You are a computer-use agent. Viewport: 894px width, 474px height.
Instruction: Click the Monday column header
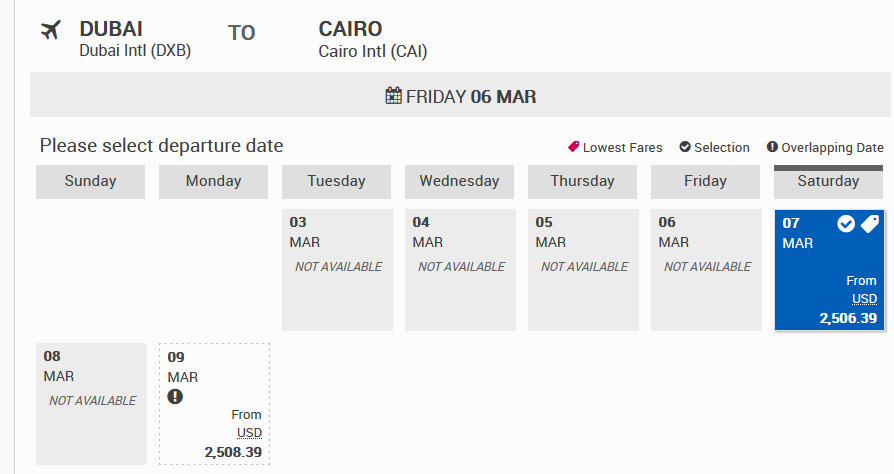[213, 181]
